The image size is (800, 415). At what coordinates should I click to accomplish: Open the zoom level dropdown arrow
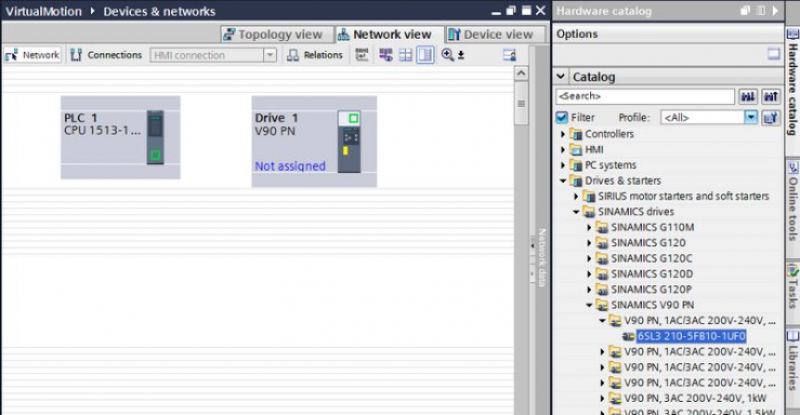tap(461, 55)
